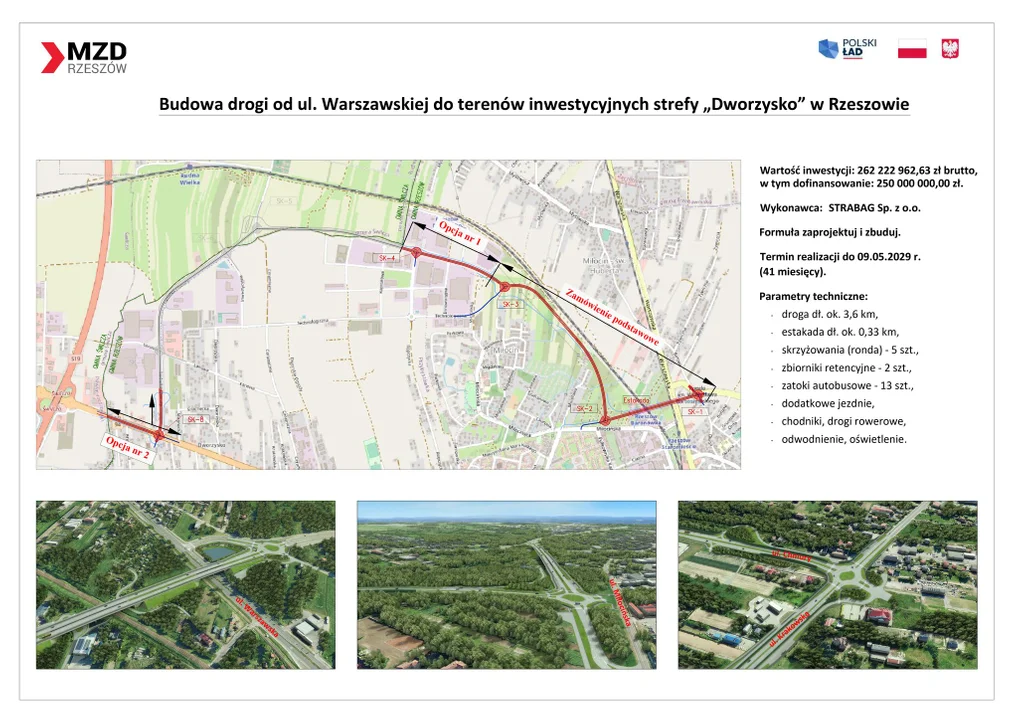Click the 'Wykonawca: STRABAG Sp. z o.o.' text
Screen dimensions: 1018x720
pyautogui.click(x=840, y=208)
